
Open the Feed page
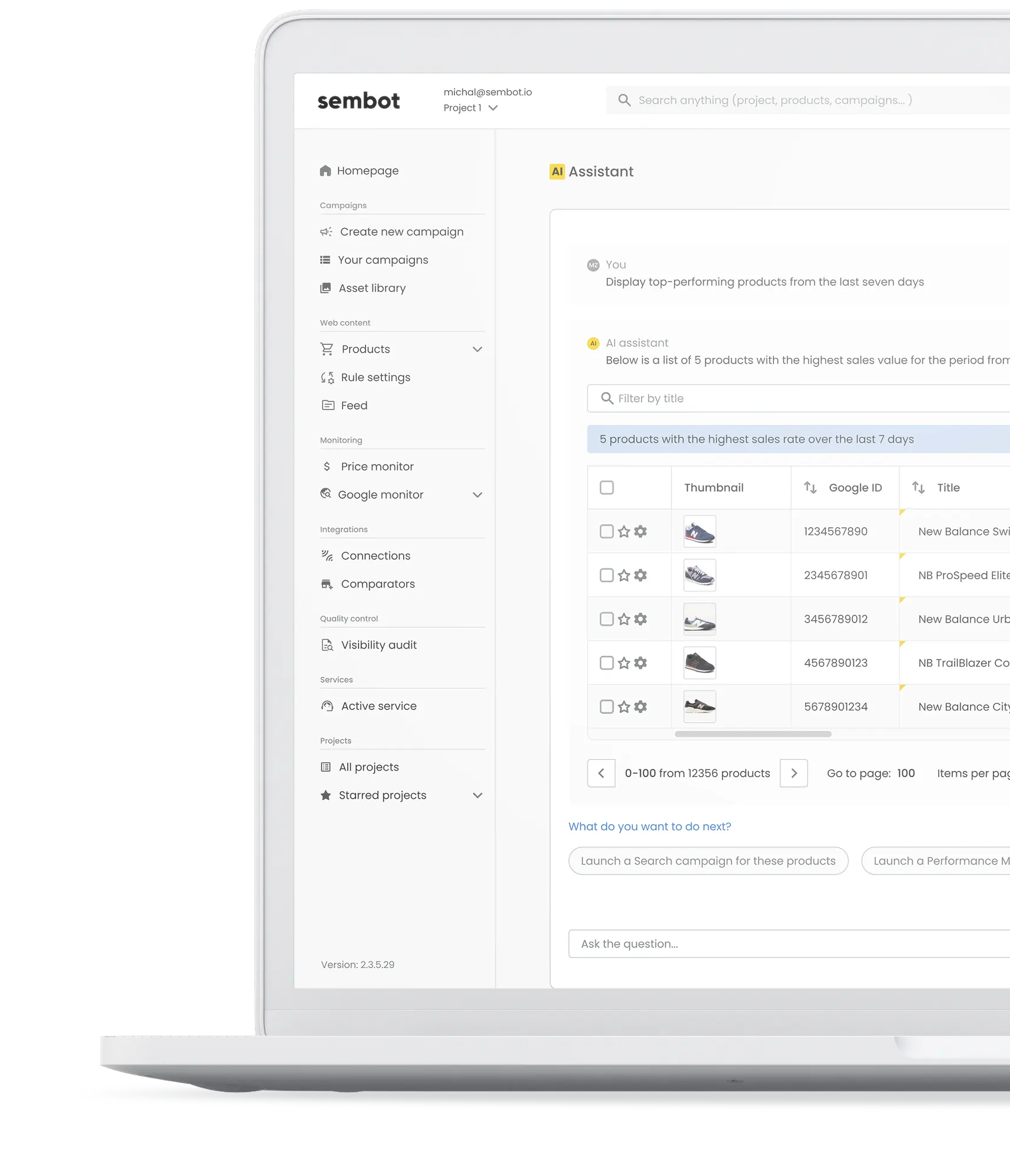point(344,406)
